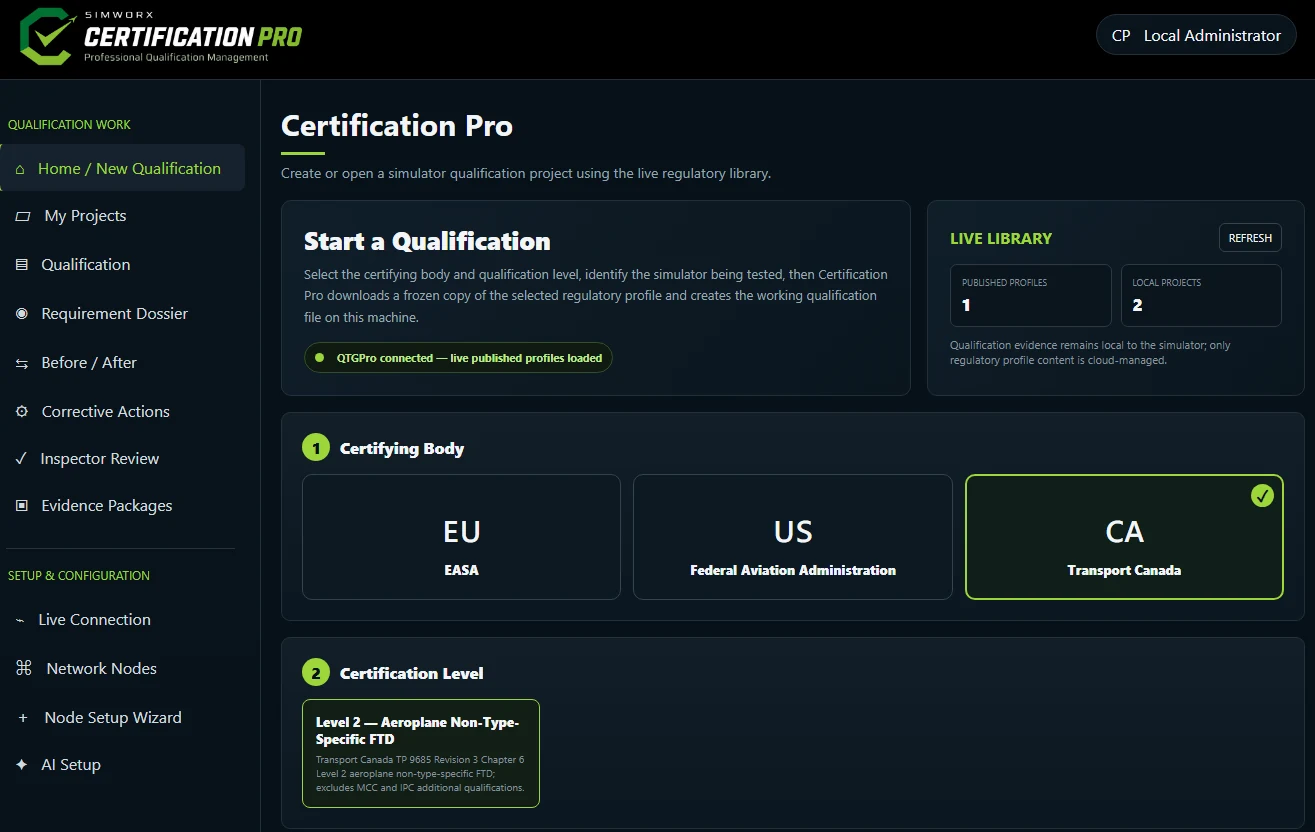1315x832 pixels.
Task: Click the Published Profiles count tile
Action: (1030, 295)
